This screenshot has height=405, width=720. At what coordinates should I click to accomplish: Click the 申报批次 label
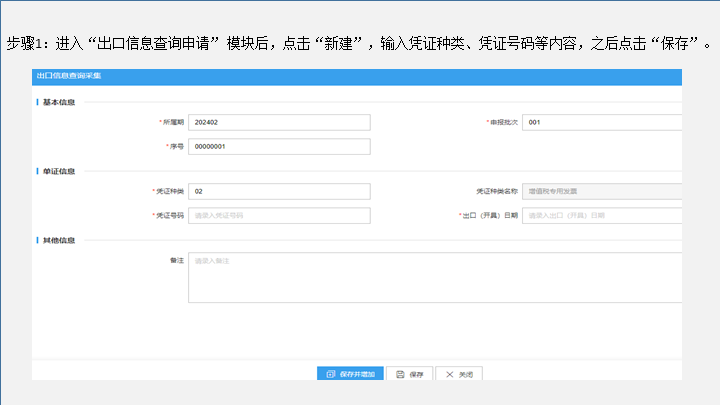504,122
